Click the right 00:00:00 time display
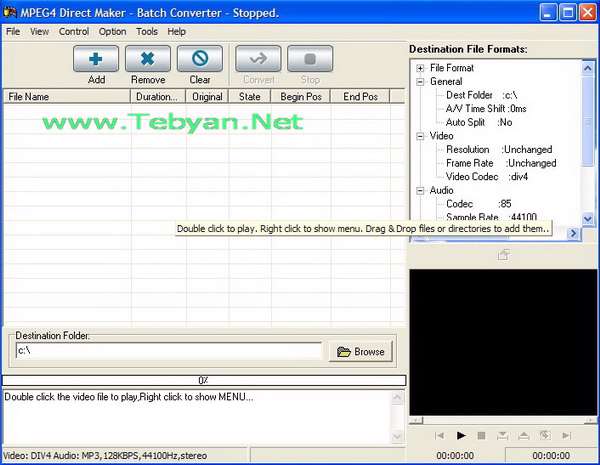This screenshot has height=465, width=600. [551, 455]
